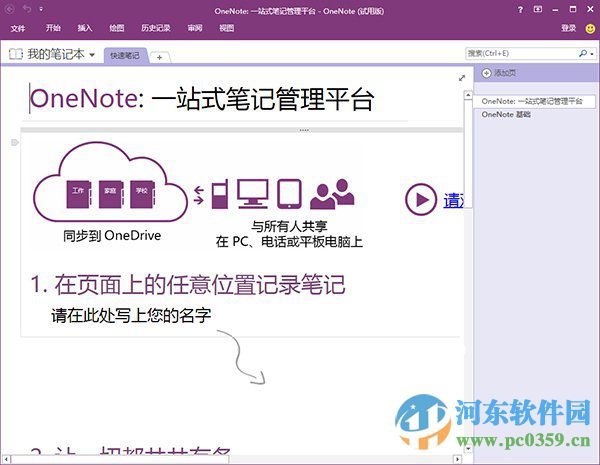Expand the 我的笔记本 notebook dropdown
The width and height of the screenshot is (600, 465).
click(92, 55)
